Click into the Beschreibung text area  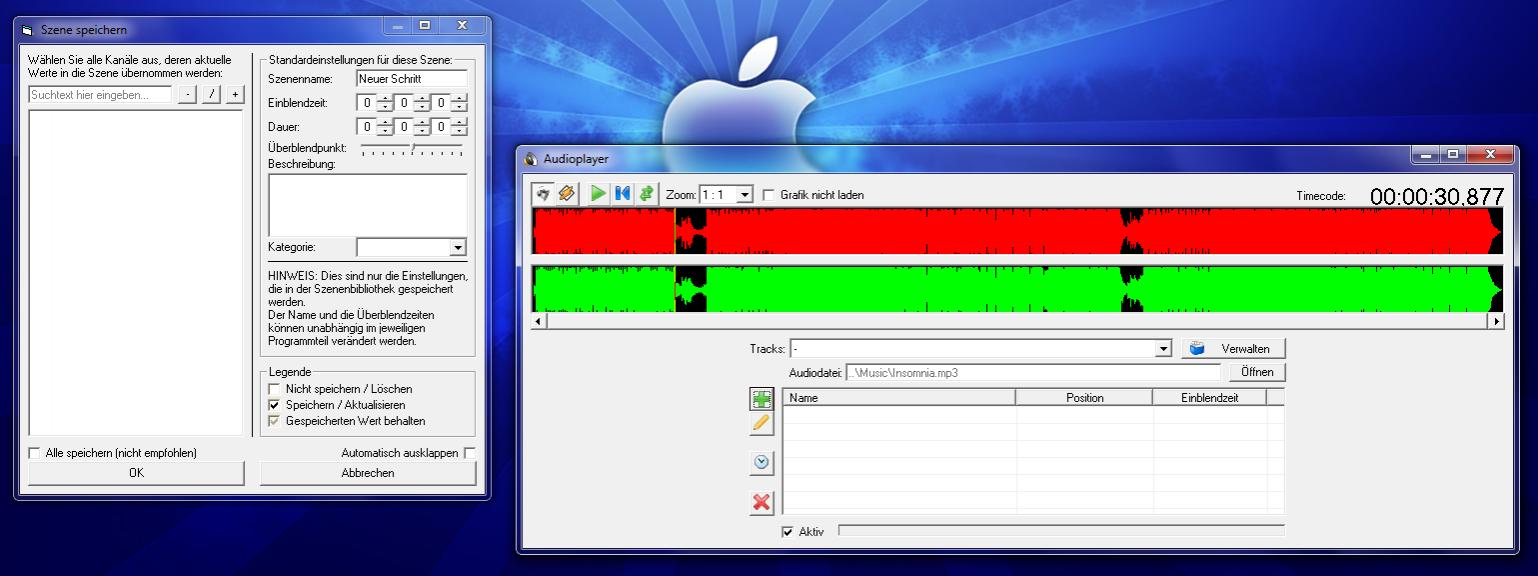[367, 205]
